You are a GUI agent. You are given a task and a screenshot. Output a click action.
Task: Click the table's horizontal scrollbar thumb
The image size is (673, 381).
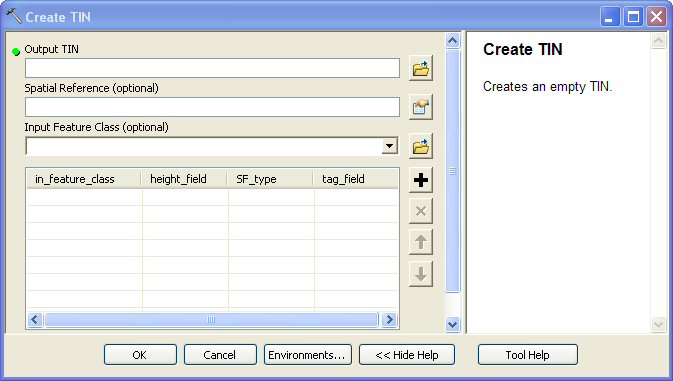(x=211, y=320)
